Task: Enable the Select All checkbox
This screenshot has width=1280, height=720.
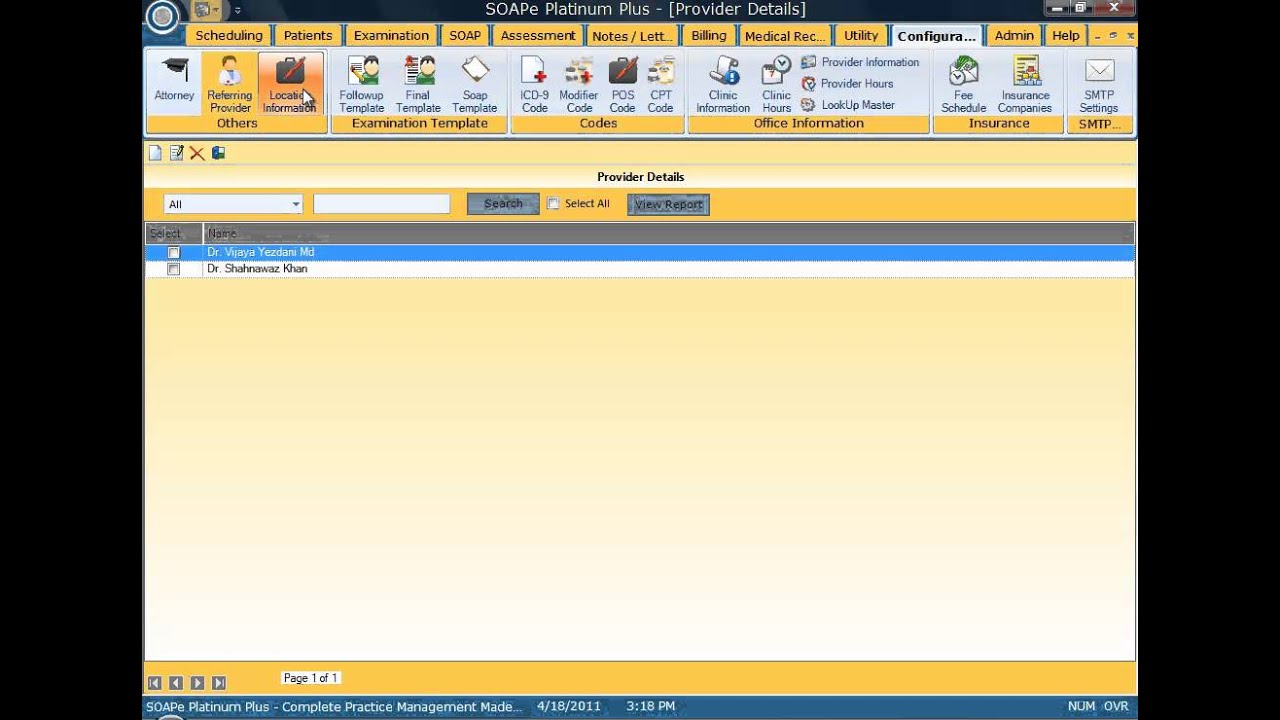Action: click(553, 204)
